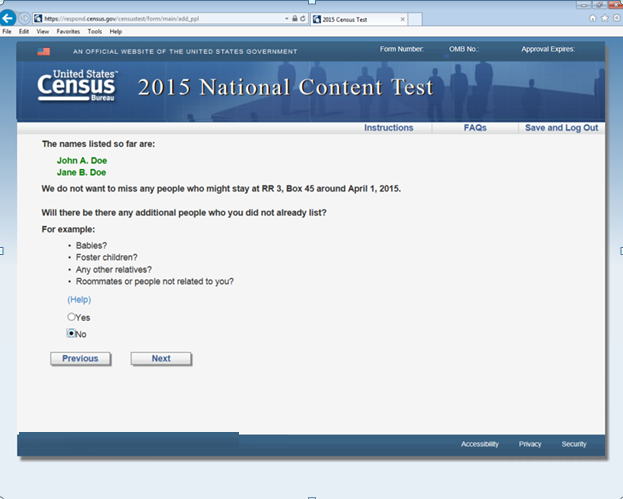The image size is (623, 499).
Task: Open the Instructions link
Action: (389, 128)
